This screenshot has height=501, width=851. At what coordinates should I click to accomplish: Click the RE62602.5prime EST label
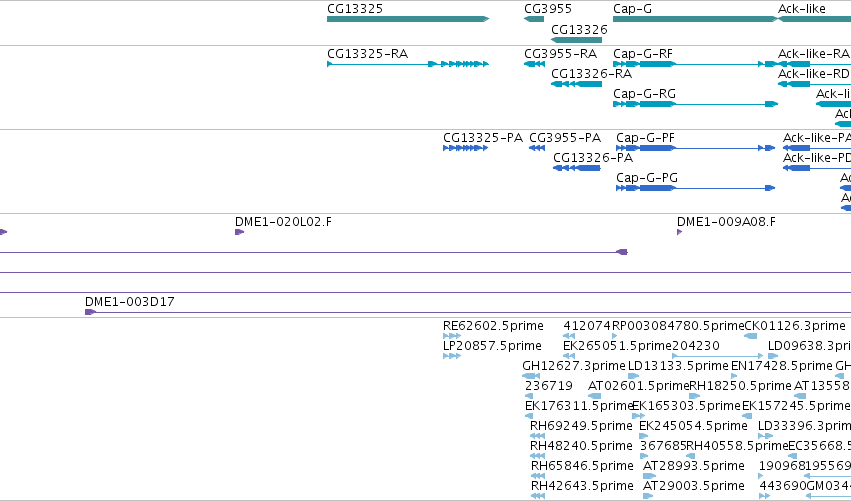[493, 326]
